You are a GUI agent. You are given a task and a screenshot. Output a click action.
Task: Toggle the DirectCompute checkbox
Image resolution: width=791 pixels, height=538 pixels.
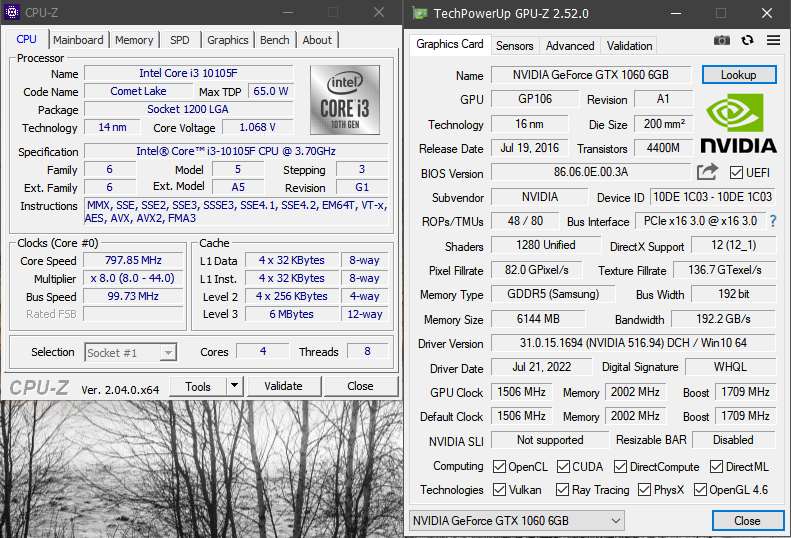coord(620,466)
